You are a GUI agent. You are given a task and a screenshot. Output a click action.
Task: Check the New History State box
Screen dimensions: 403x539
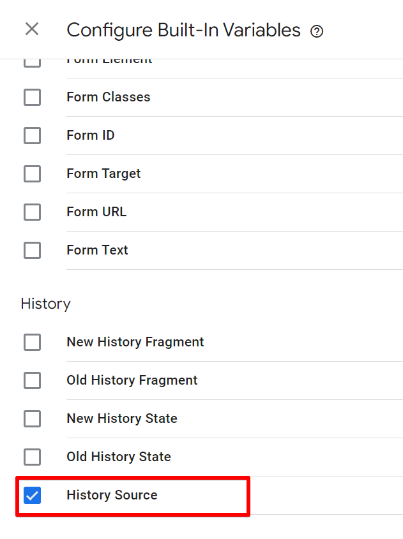[x=32, y=419]
